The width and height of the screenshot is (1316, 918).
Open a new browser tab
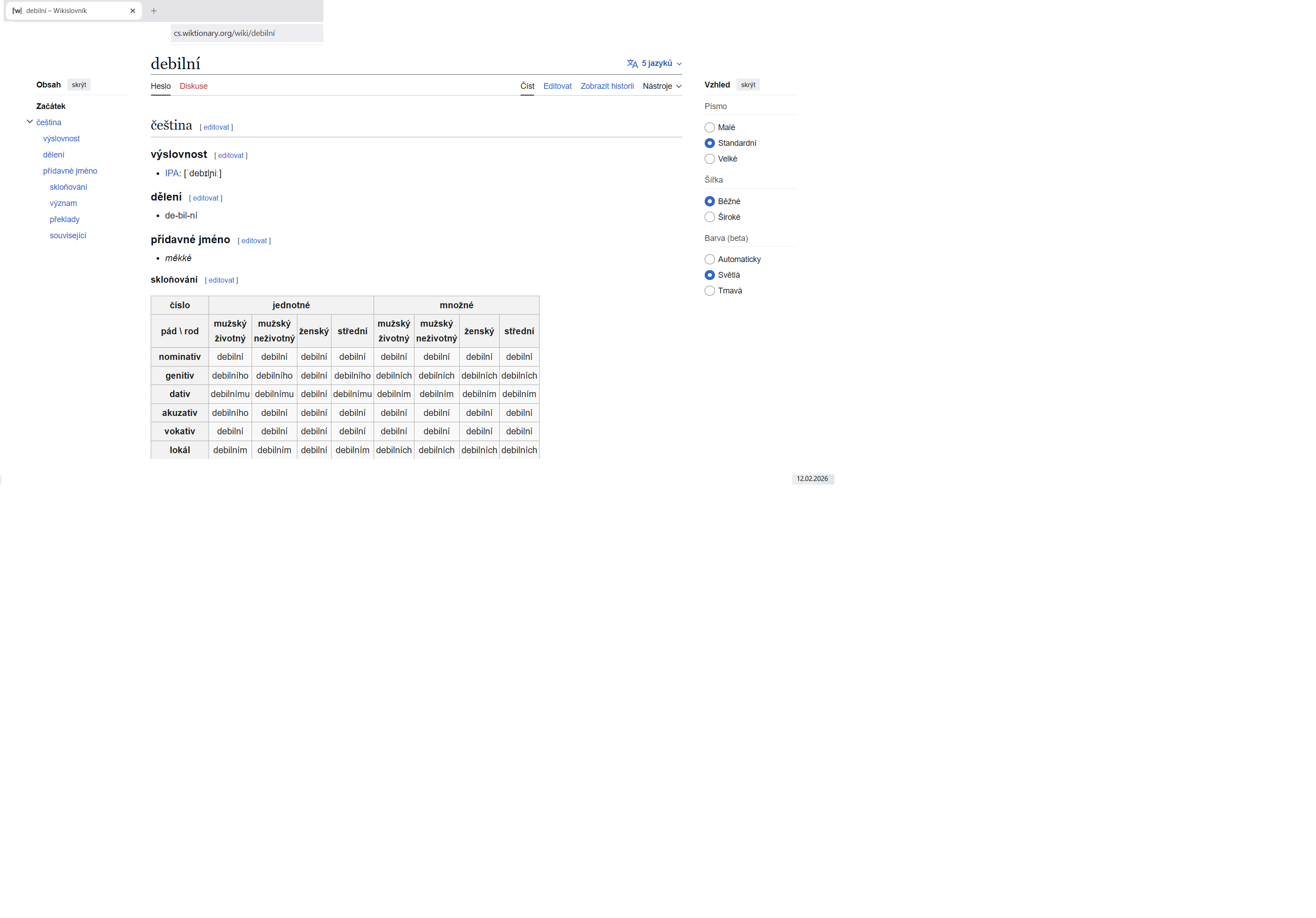(153, 11)
